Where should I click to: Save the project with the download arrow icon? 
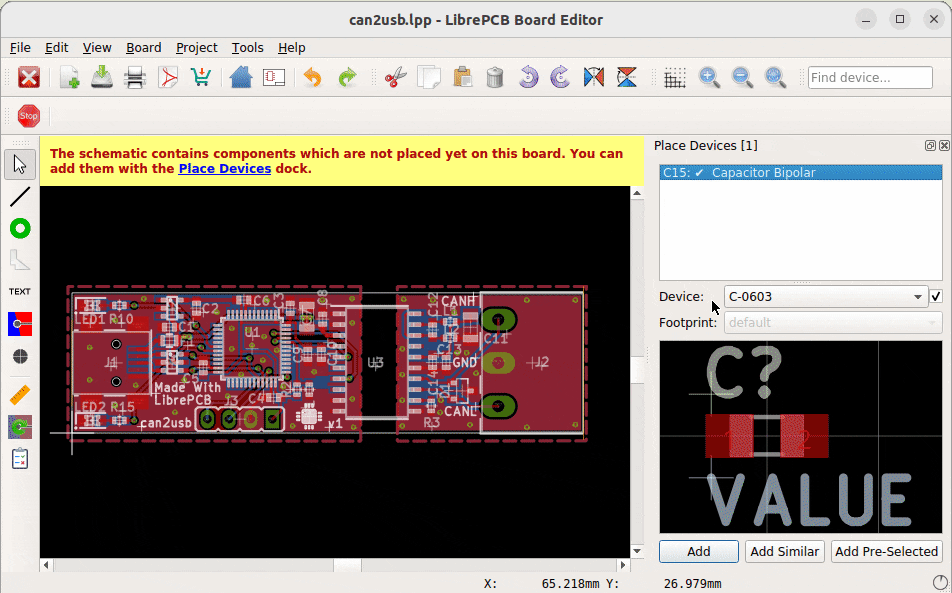(102, 78)
